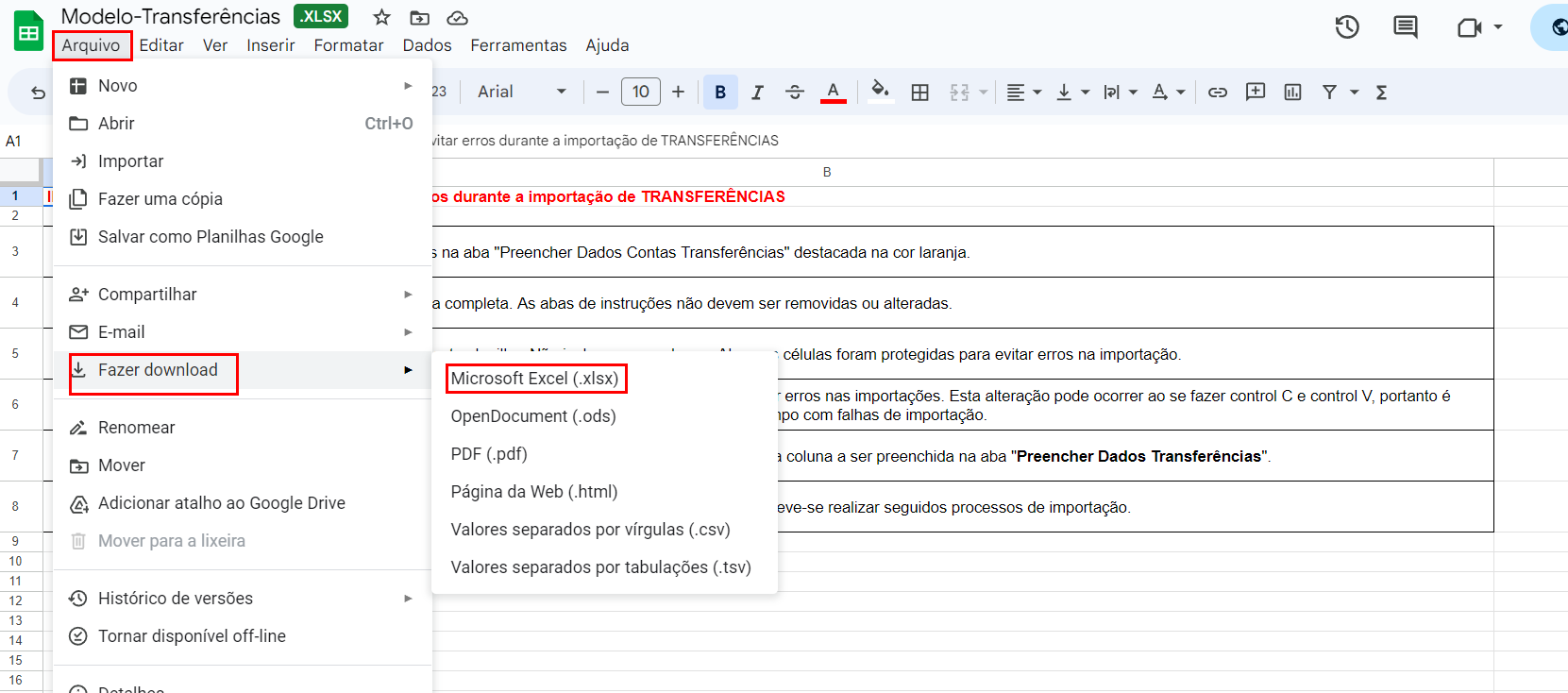The width and height of the screenshot is (1568, 693).
Task: Open the red text color picker
Action: (x=833, y=92)
